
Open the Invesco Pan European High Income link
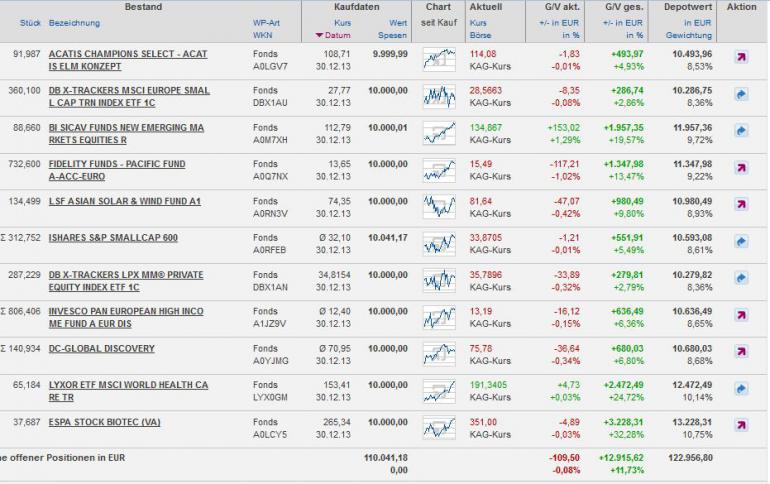[126, 318]
